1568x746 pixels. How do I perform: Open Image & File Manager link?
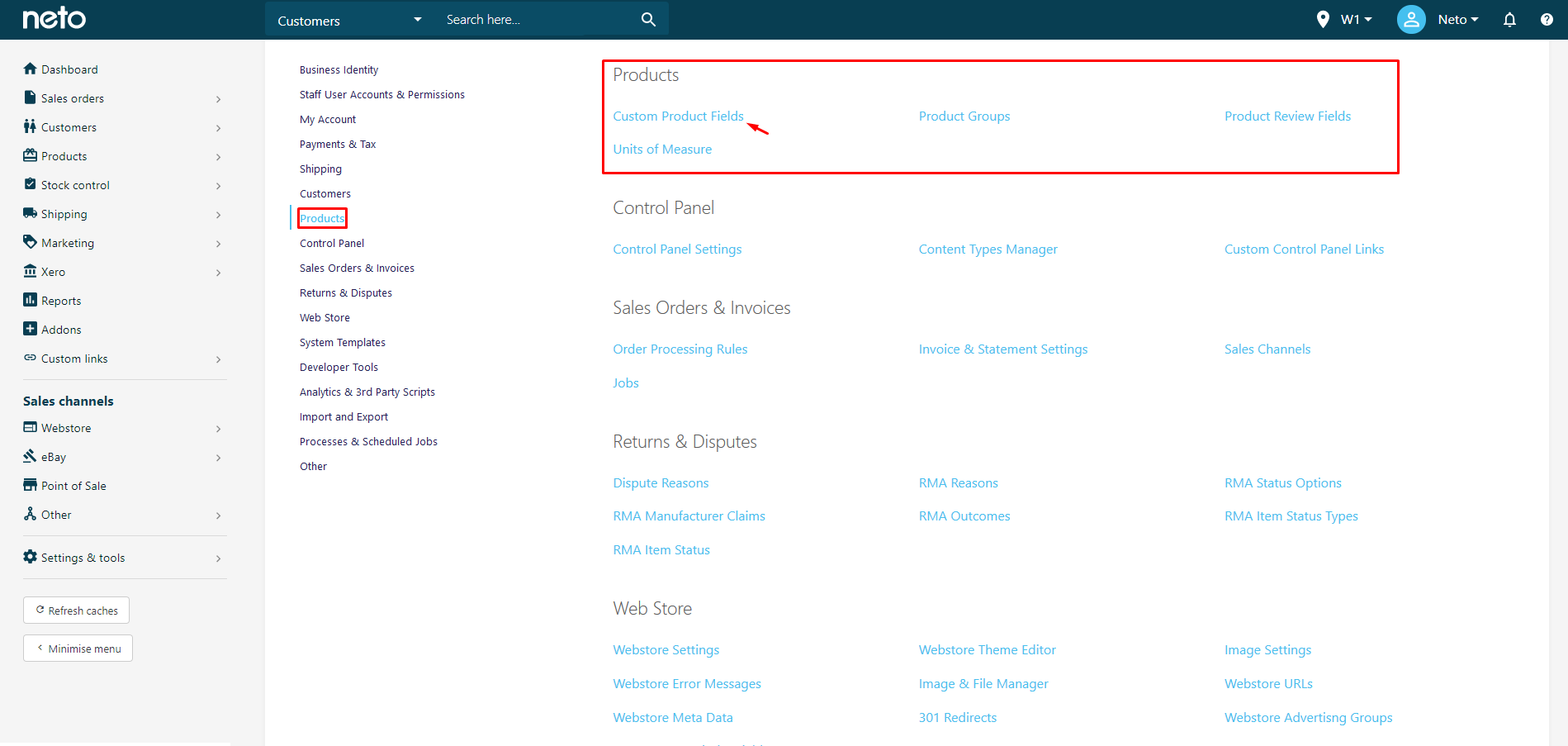click(983, 683)
